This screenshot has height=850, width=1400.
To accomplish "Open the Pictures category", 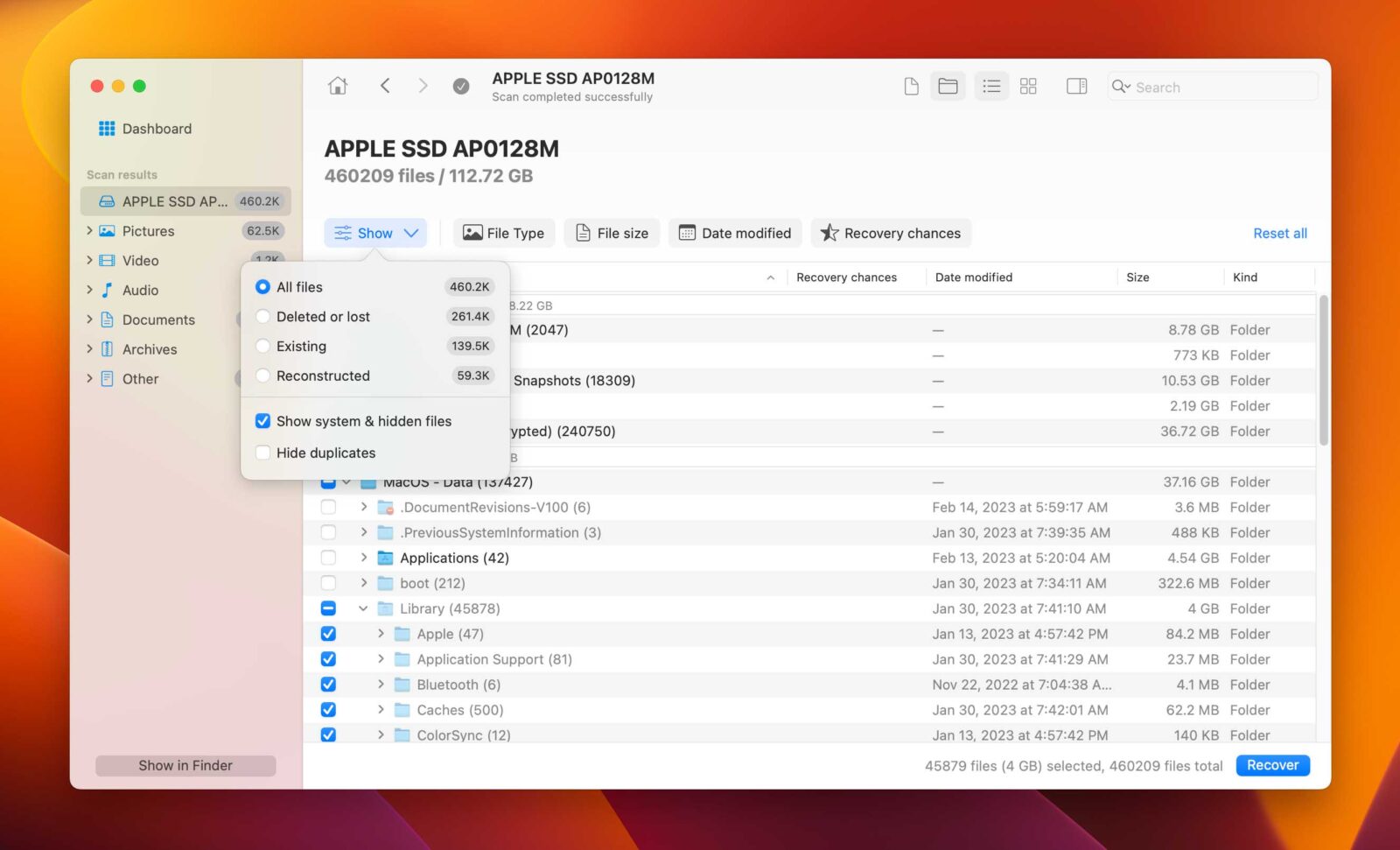I will point(148,231).
